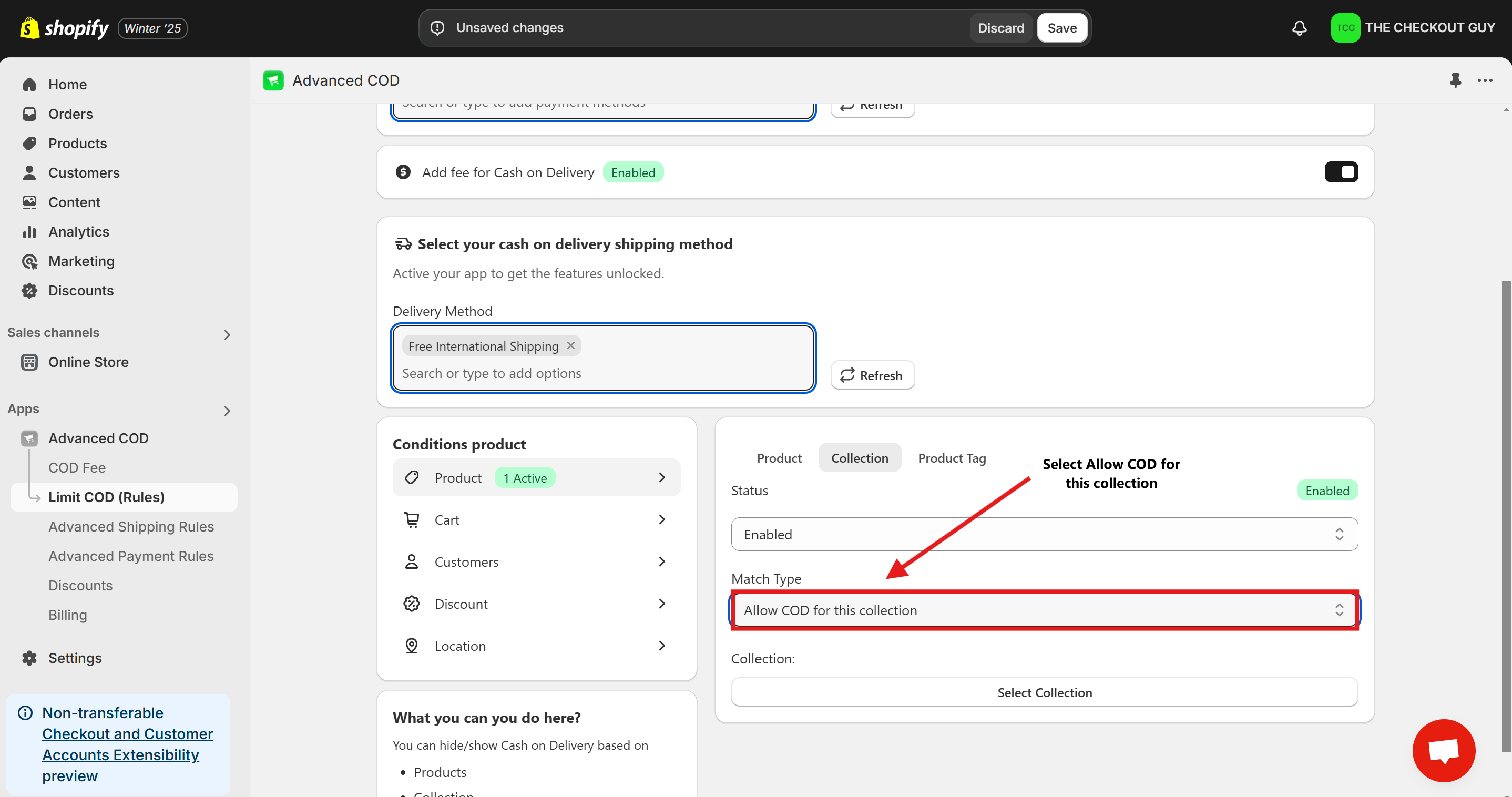Screen dimensions: 1512x797
Task: Expand the Discount conditions row
Action: pos(536,604)
